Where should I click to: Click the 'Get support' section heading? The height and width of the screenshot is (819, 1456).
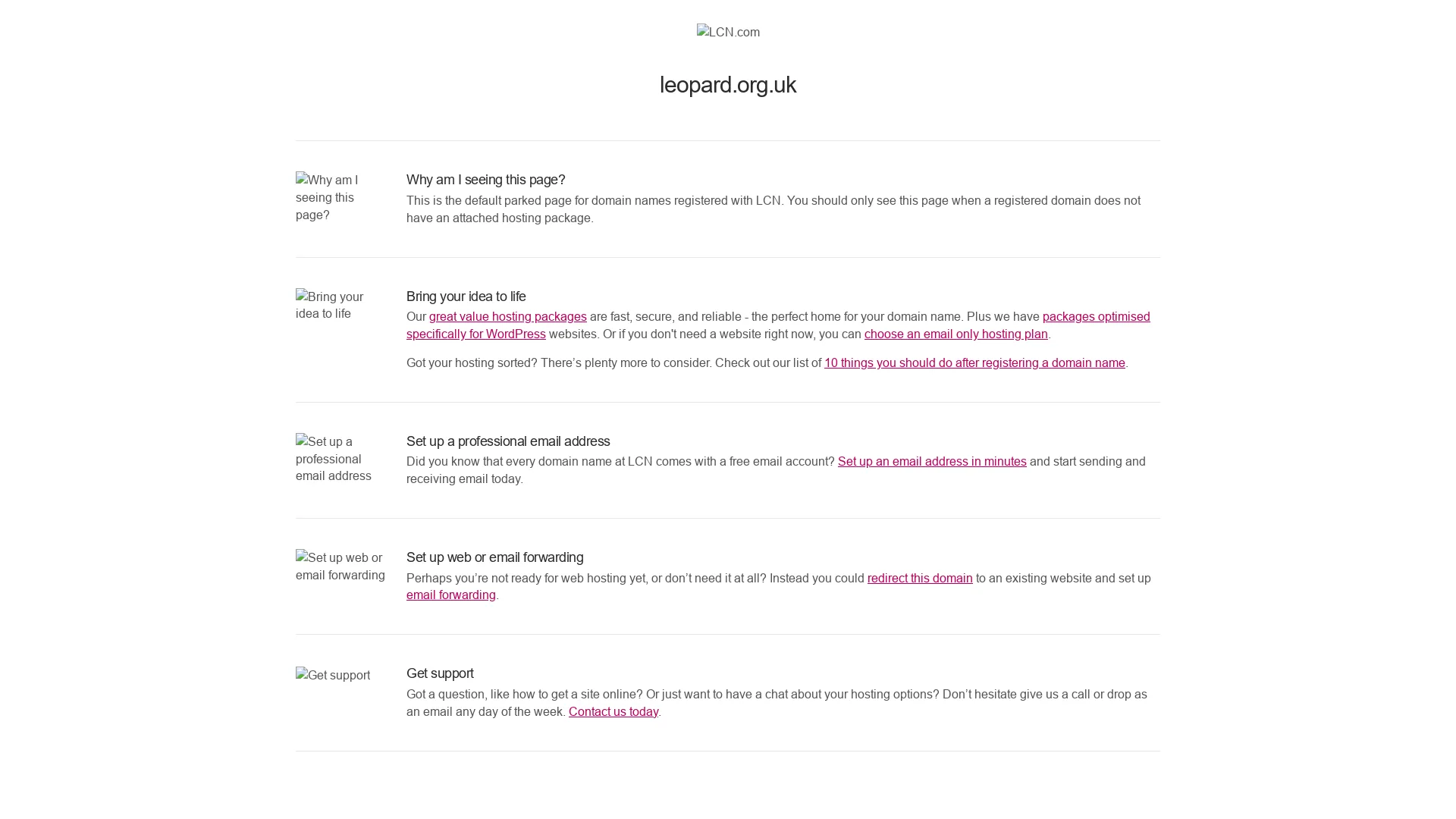[x=440, y=673]
